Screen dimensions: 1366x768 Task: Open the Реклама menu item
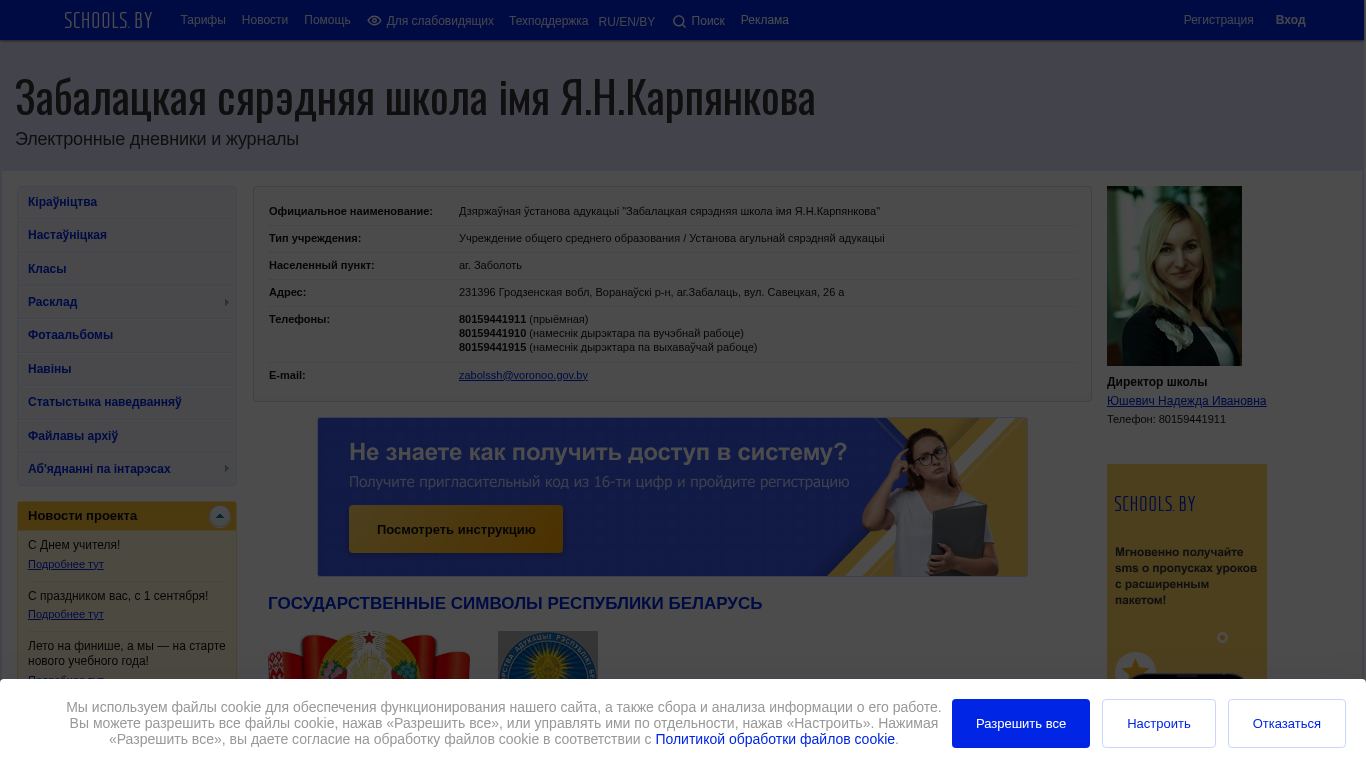click(x=765, y=20)
